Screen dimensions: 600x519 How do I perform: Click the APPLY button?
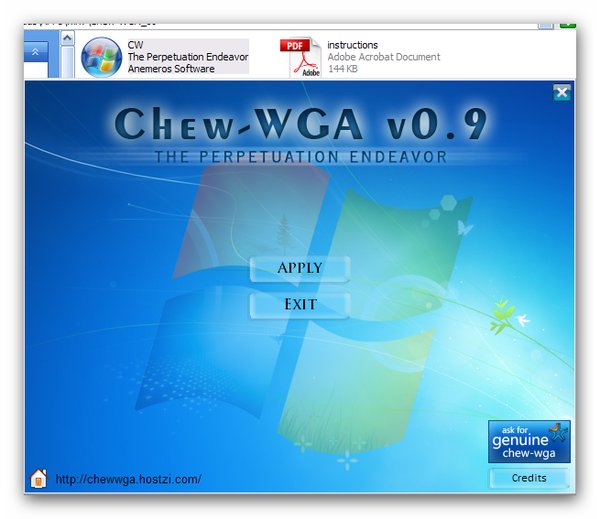(300, 269)
